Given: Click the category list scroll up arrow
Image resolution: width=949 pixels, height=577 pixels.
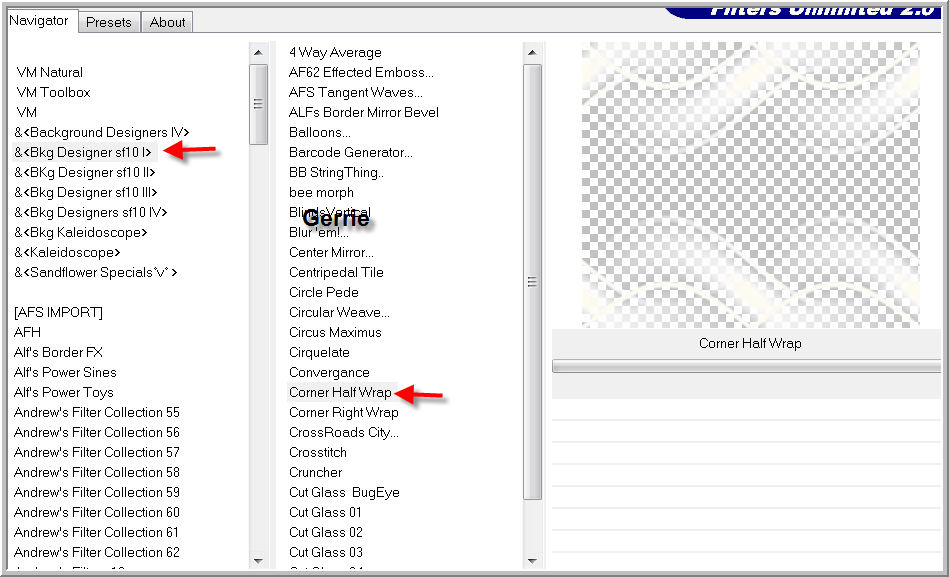Looking at the screenshot, I should click(x=258, y=53).
